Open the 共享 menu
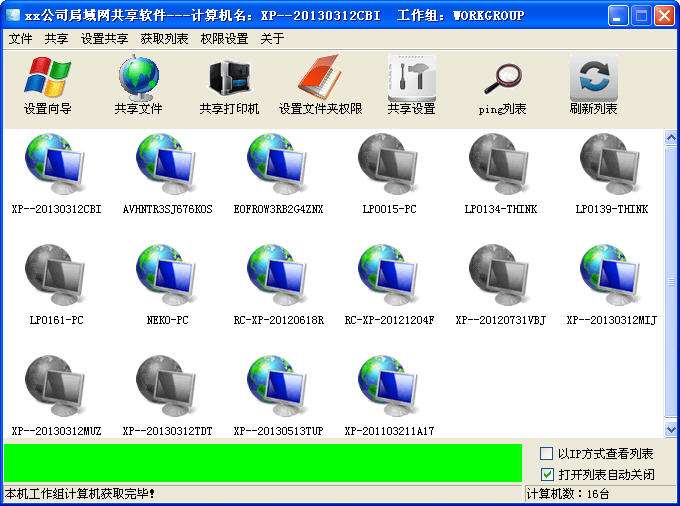This screenshot has width=680, height=506. (x=56, y=39)
